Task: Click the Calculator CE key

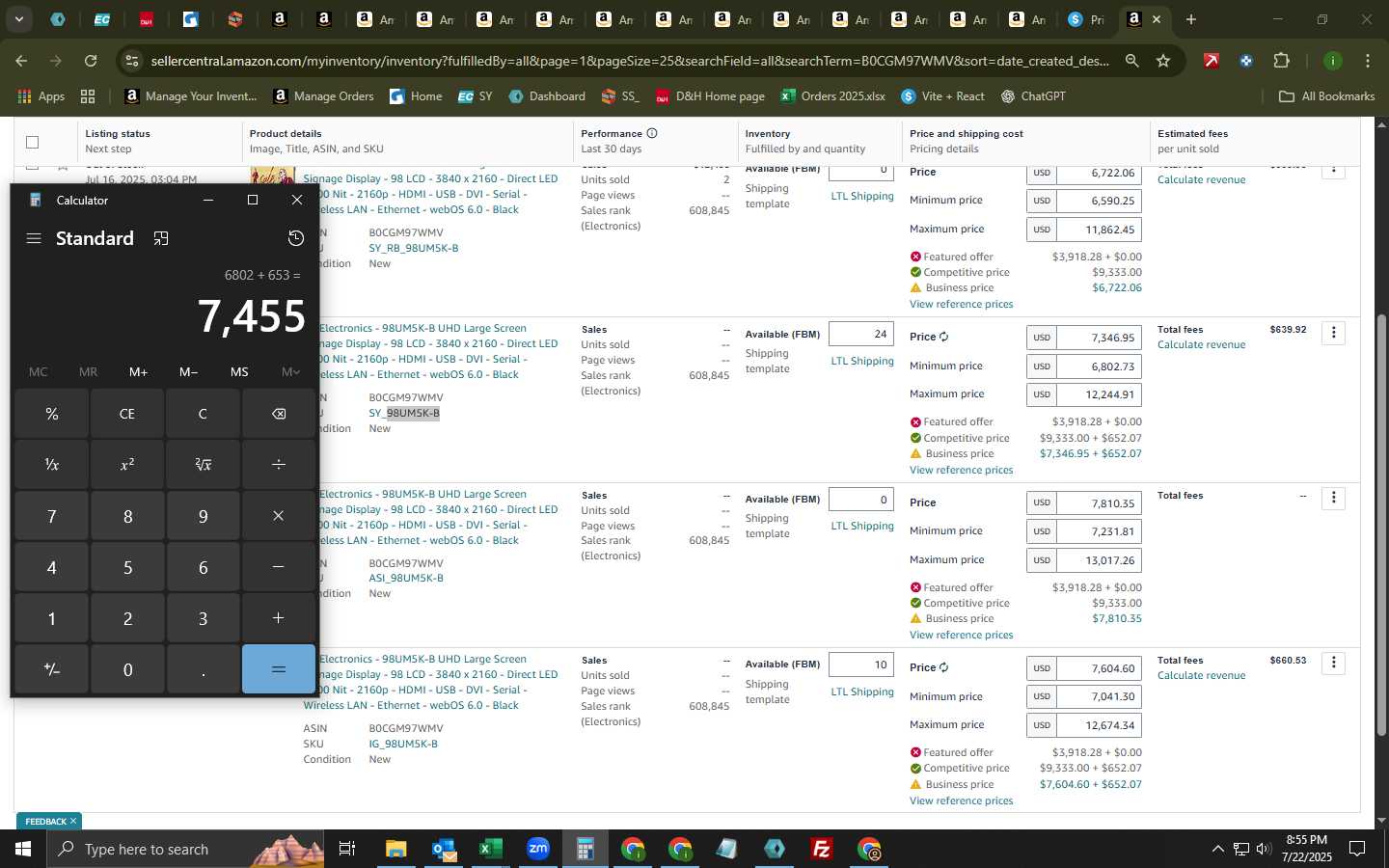Action: (127, 414)
